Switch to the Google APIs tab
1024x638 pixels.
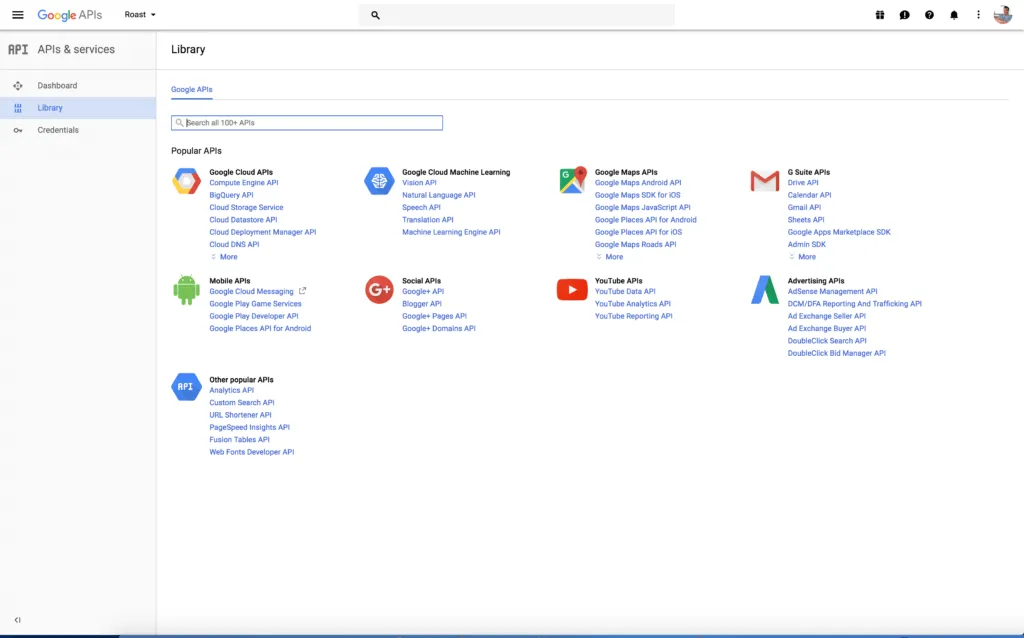191,89
